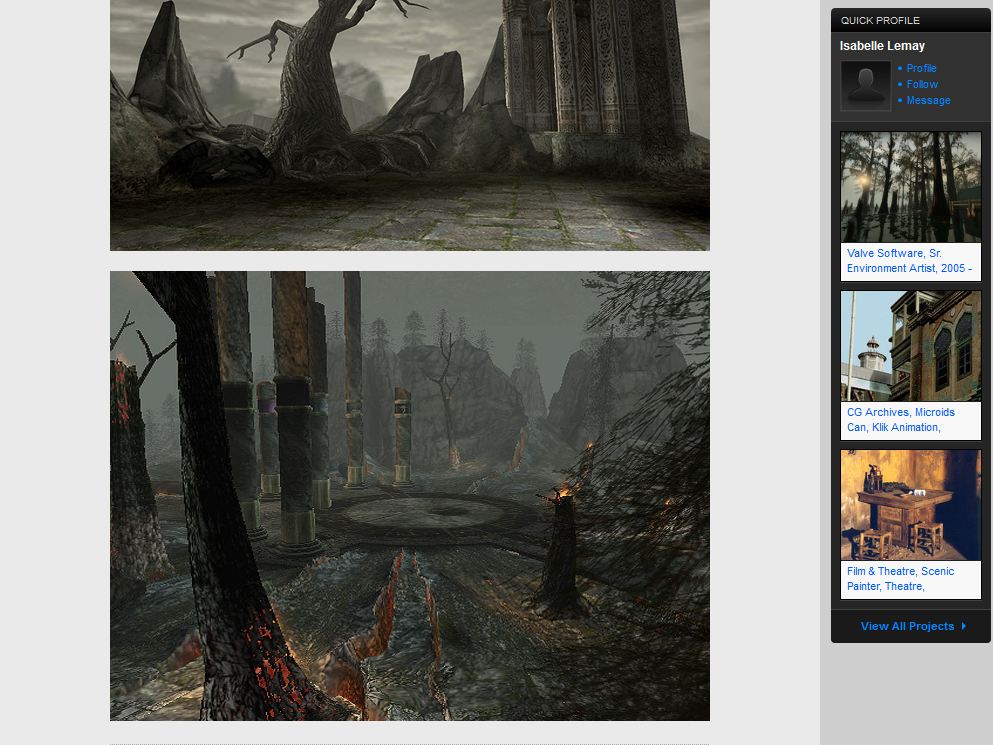Screen dimensions: 993x745
Task: Open the CG Archives, Microids project link
Action: point(901,419)
